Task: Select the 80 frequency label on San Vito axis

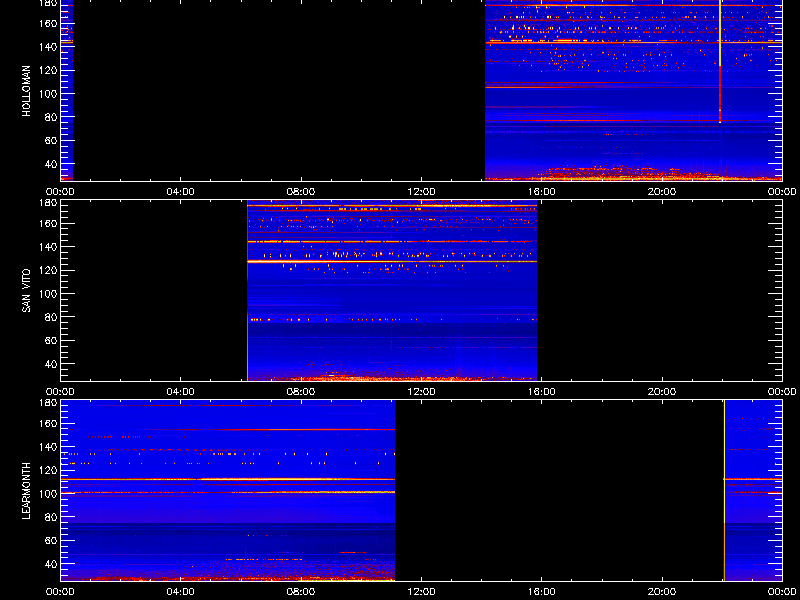Action: tap(51, 317)
